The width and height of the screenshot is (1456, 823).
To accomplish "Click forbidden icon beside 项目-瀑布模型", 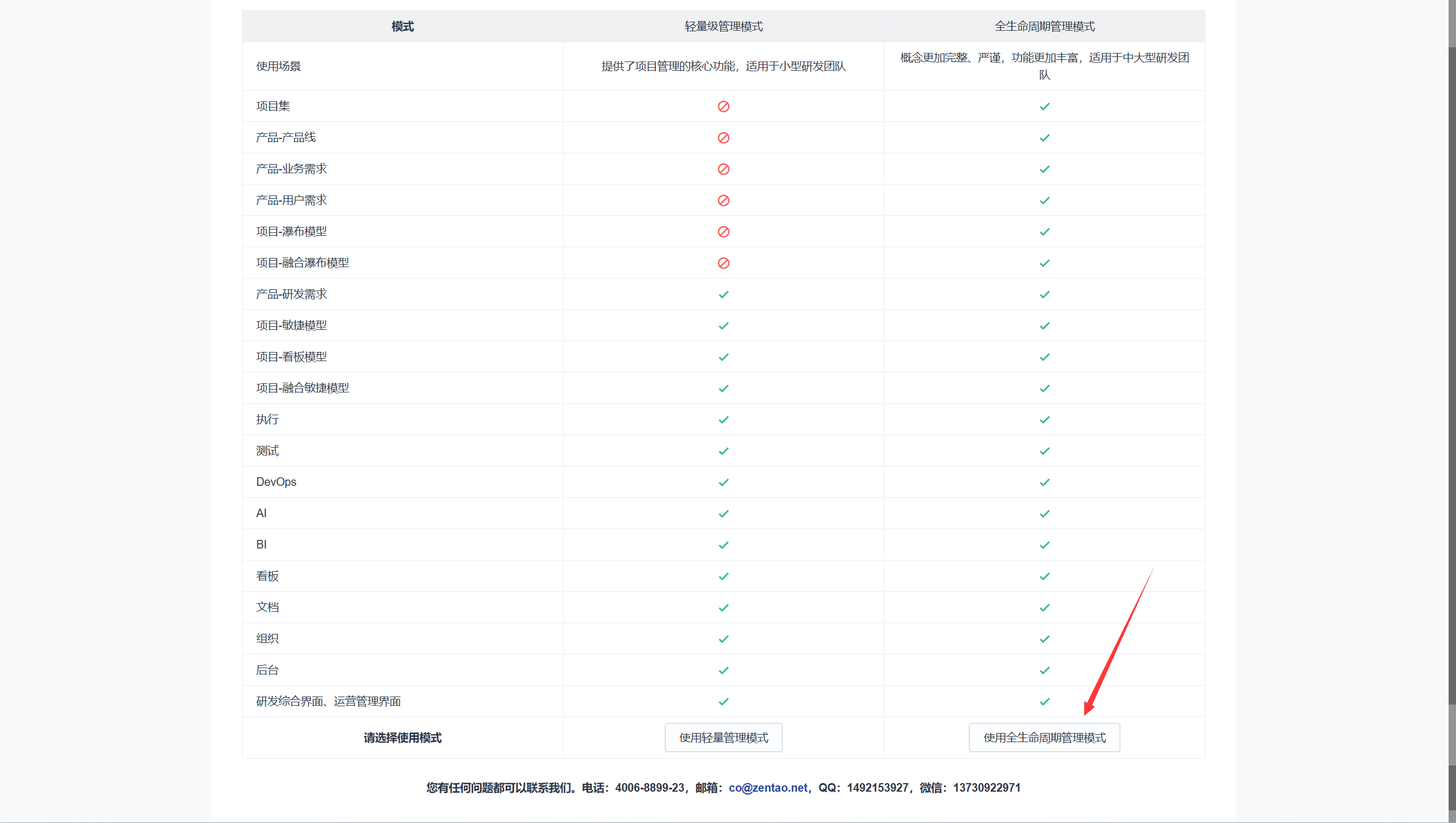I will click(x=723, y=232).
